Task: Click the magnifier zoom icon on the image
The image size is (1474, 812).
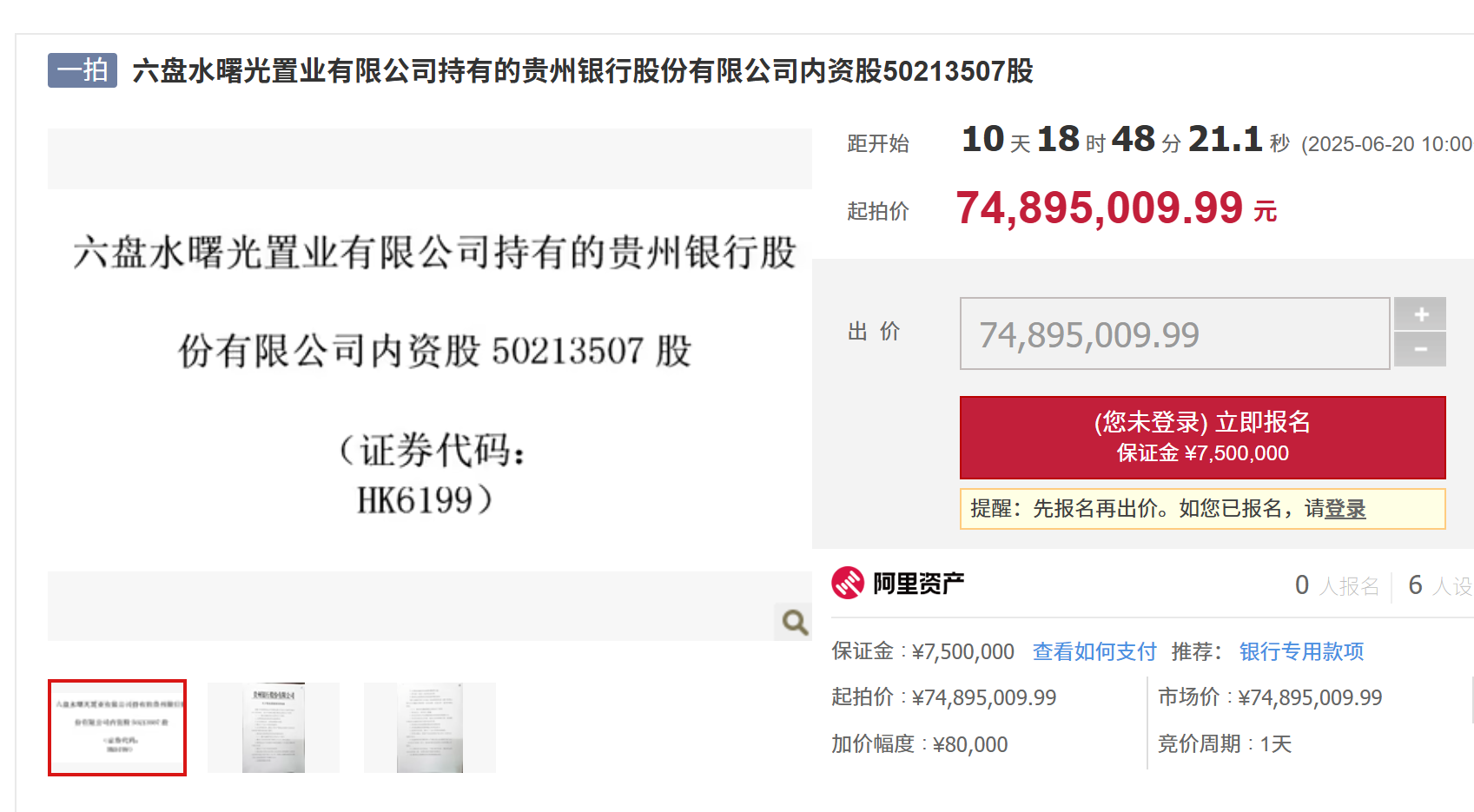Action: click(792, 621)
